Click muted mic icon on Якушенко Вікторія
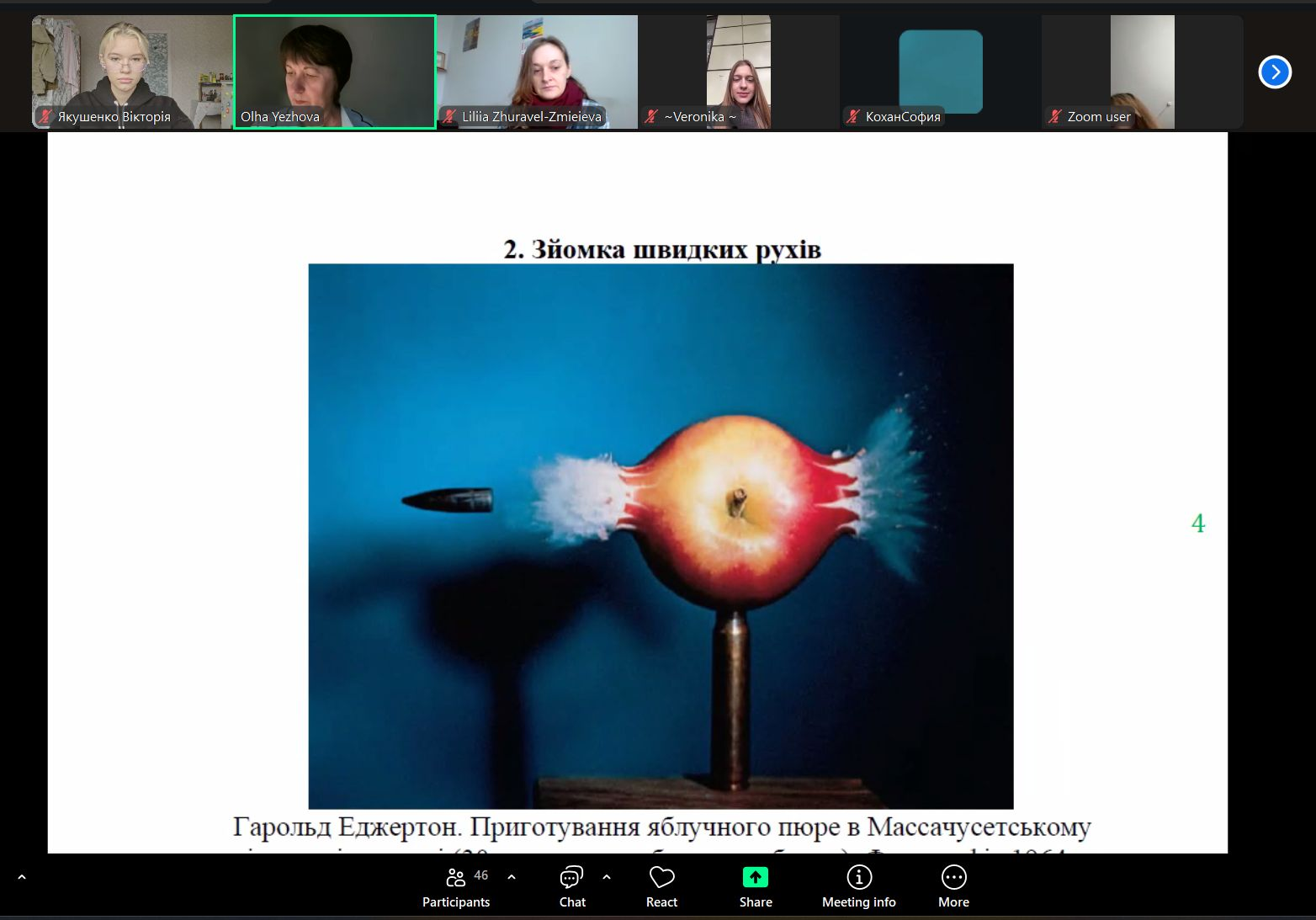This screenshot has width=1316, height=920. (45, 117)
